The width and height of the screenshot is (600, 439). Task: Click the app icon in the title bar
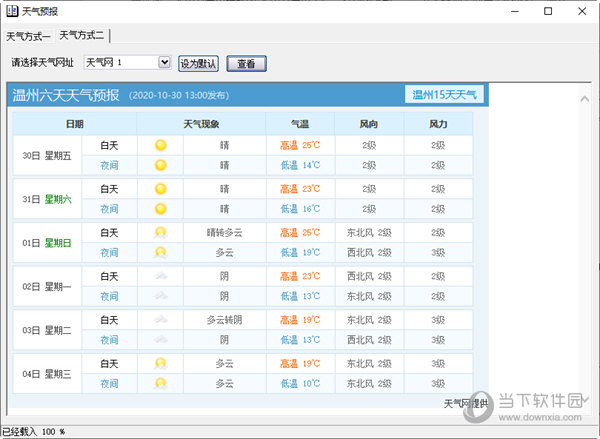click(10, 11)
